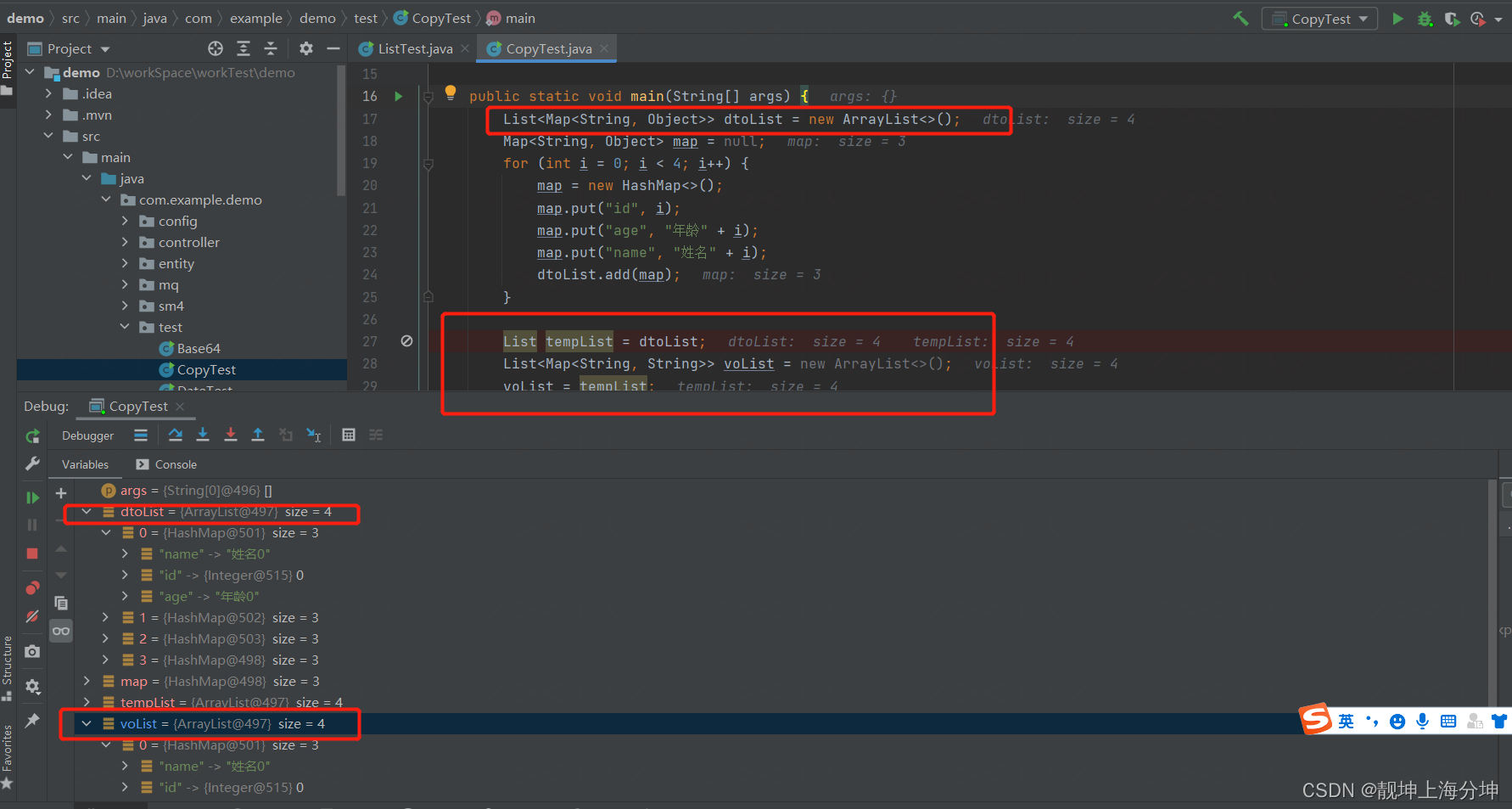Click the Step Out icon
Image resolution: width=1512 pixels, height=809 pixels.
pos(258,435)
